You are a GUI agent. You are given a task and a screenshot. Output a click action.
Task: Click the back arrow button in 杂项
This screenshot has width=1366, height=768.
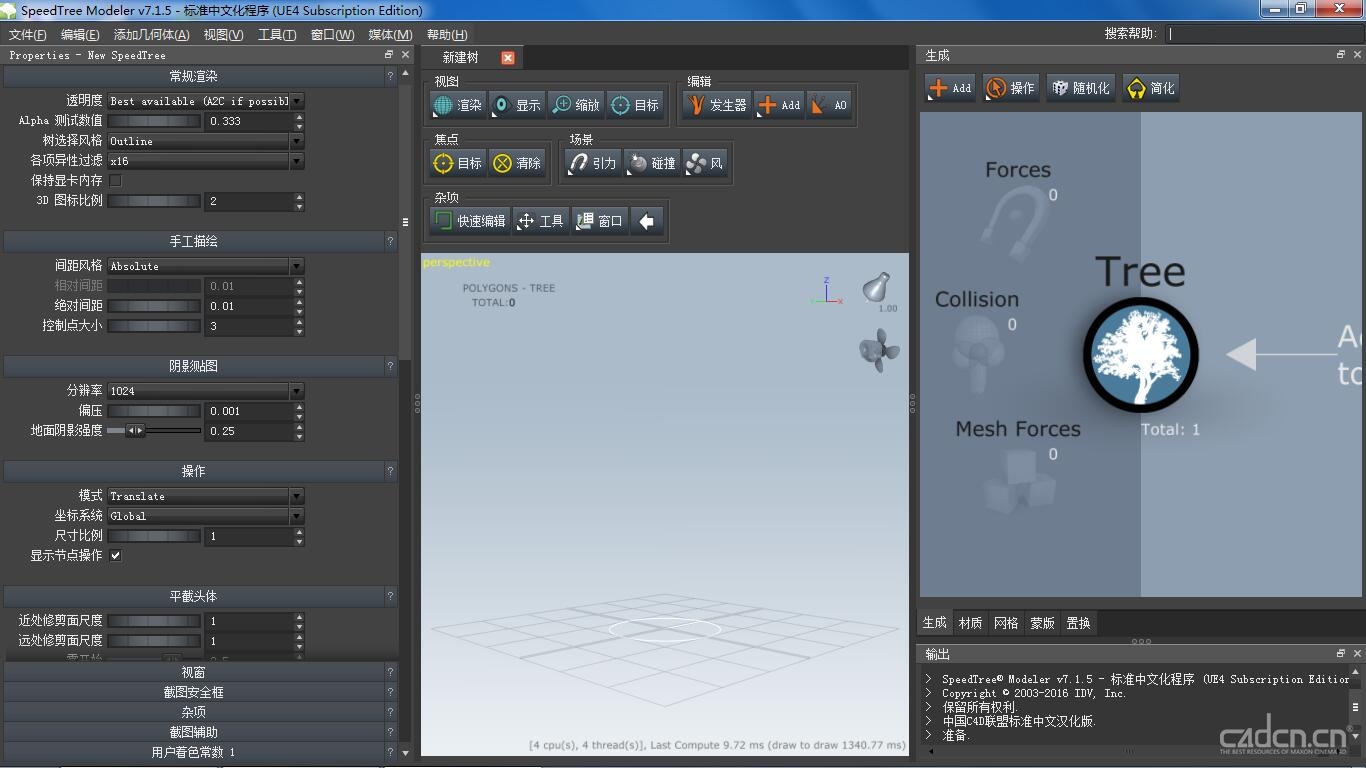647,221
